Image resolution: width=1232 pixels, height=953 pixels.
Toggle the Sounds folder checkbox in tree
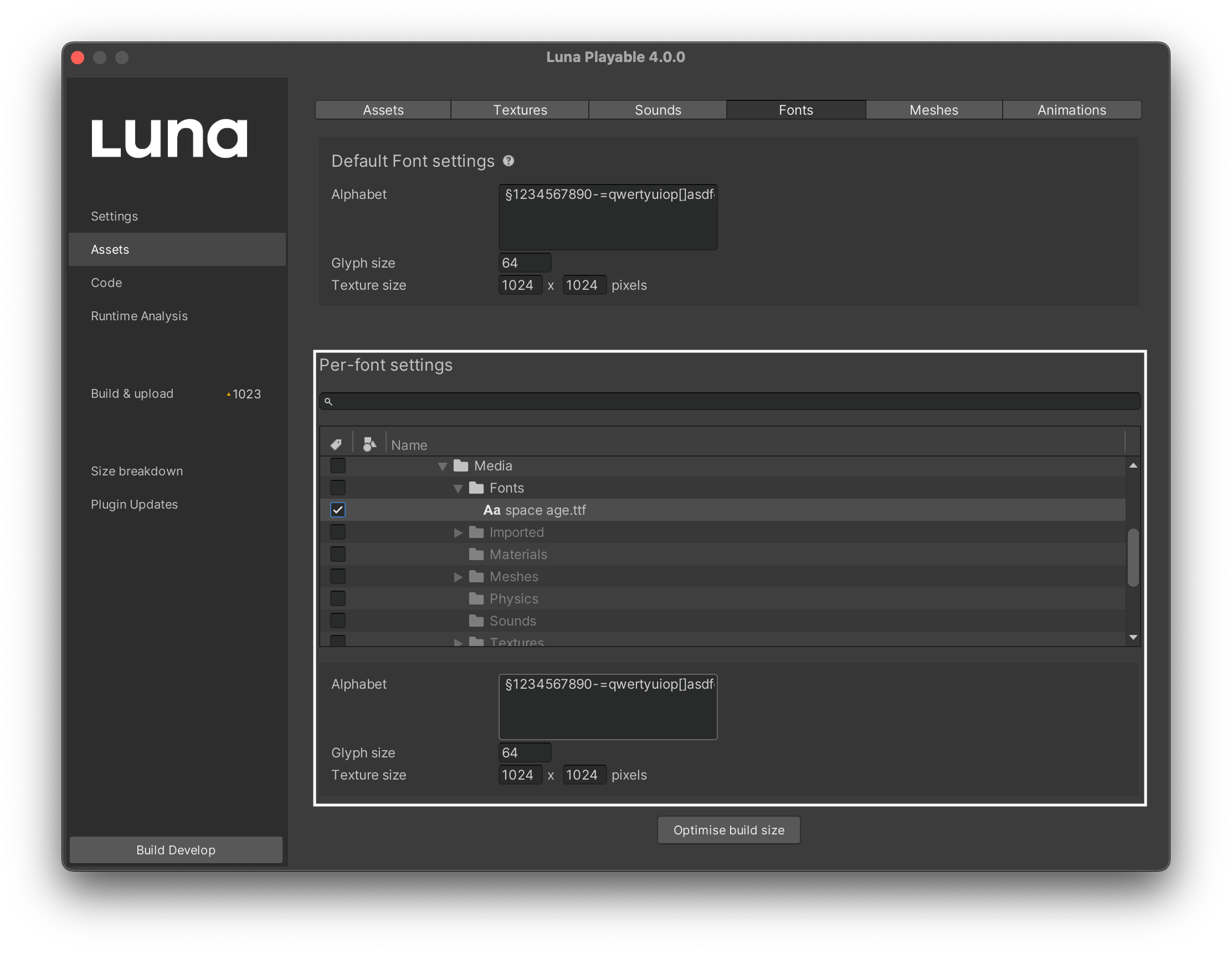tap(338, 621)
